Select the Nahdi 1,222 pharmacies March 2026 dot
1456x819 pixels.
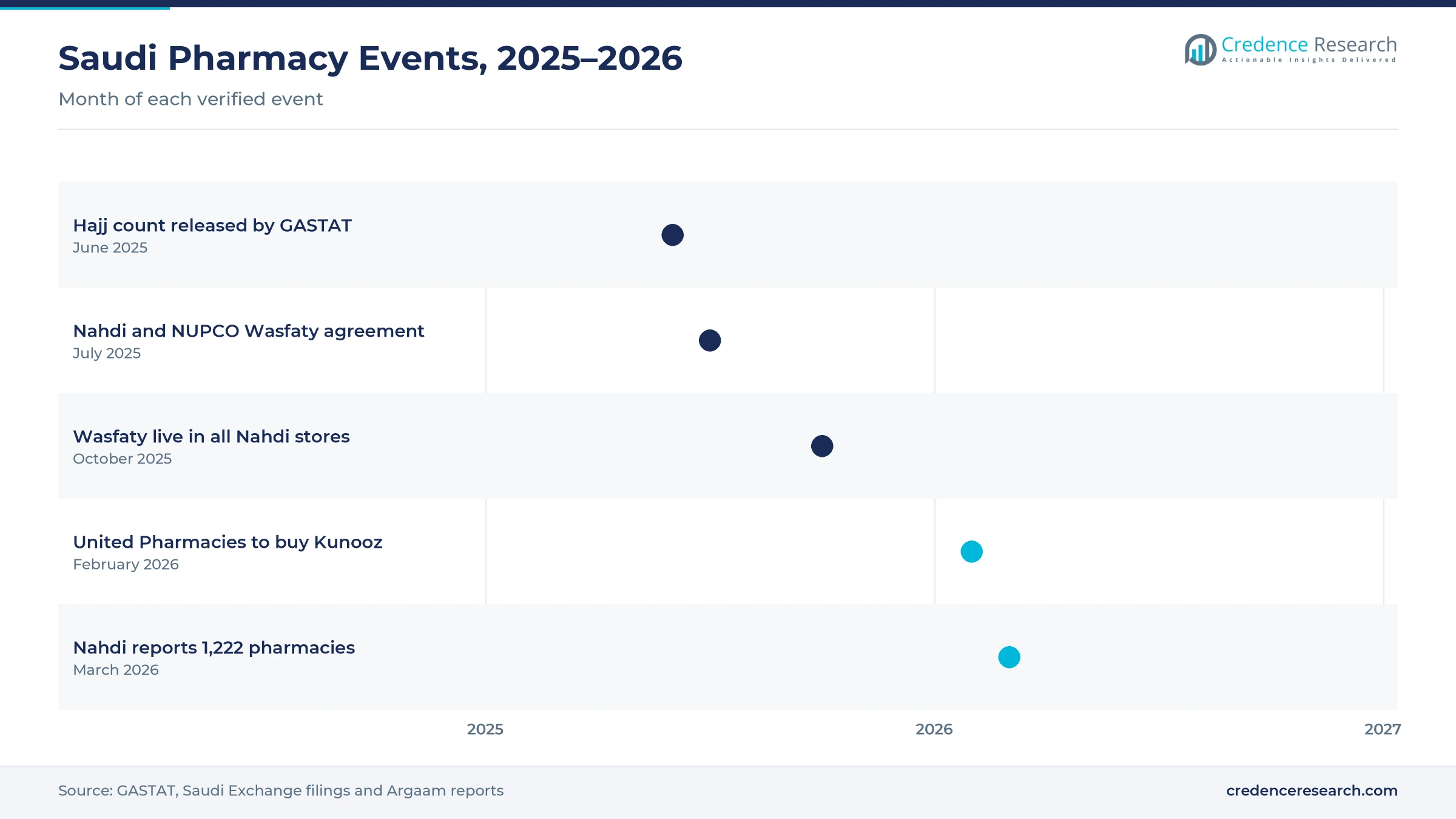(1009, 657)
